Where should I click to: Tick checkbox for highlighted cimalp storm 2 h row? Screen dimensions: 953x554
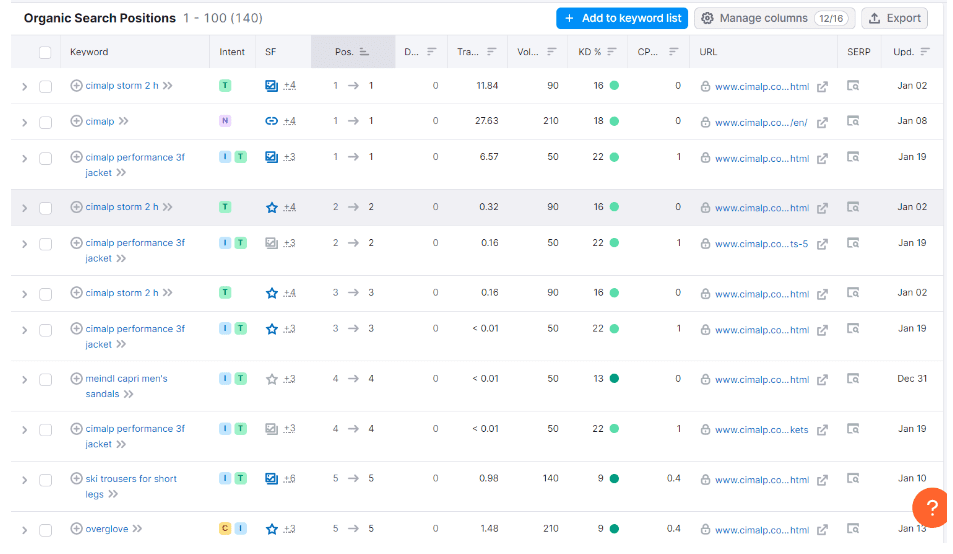[45, 208]
